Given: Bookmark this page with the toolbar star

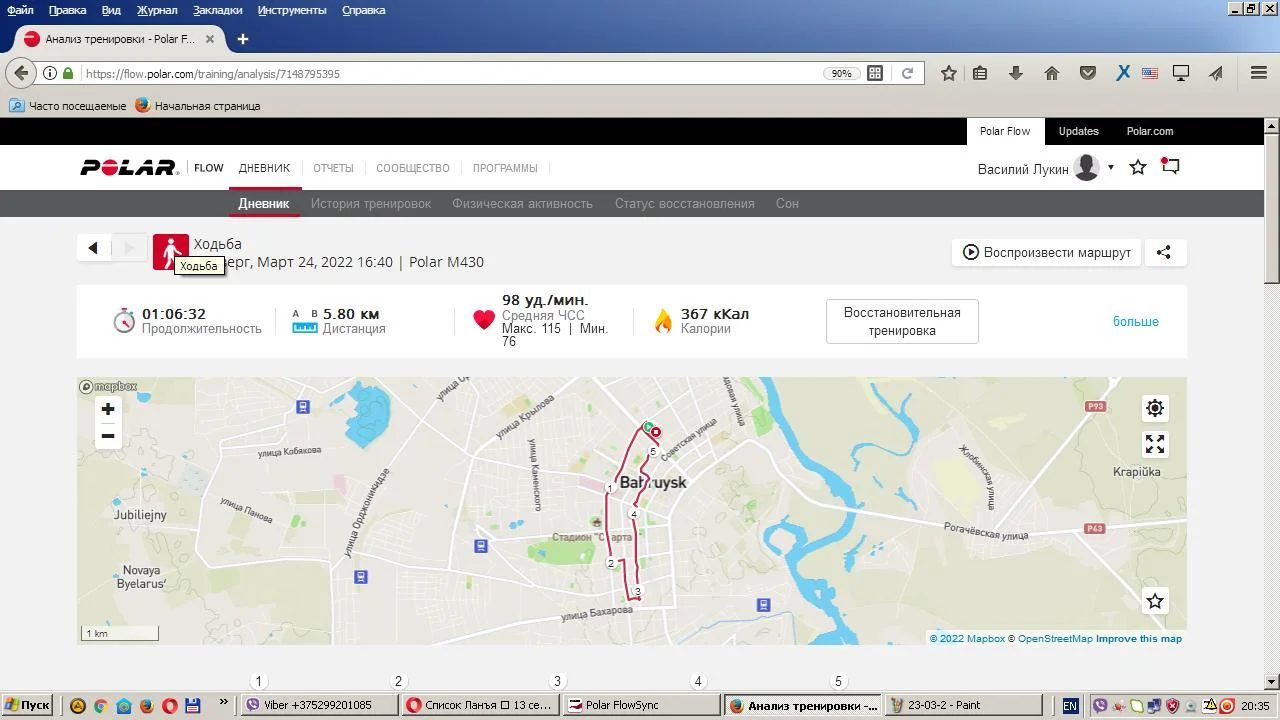Looking at the screenshot, I should pyautogui.click(x=949, y=73).
